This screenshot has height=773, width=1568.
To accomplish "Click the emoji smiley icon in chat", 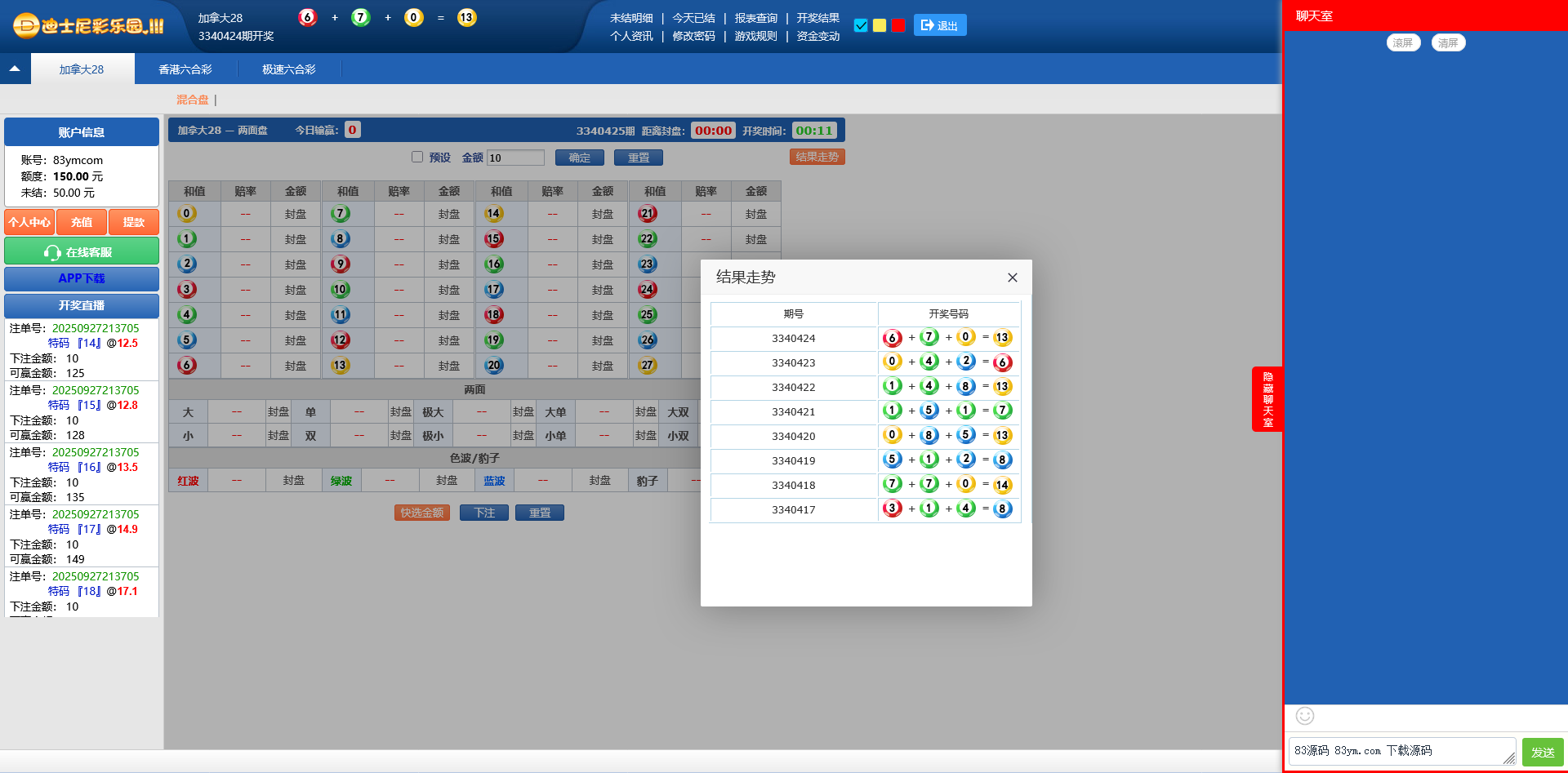I will tap(1304, 716).
